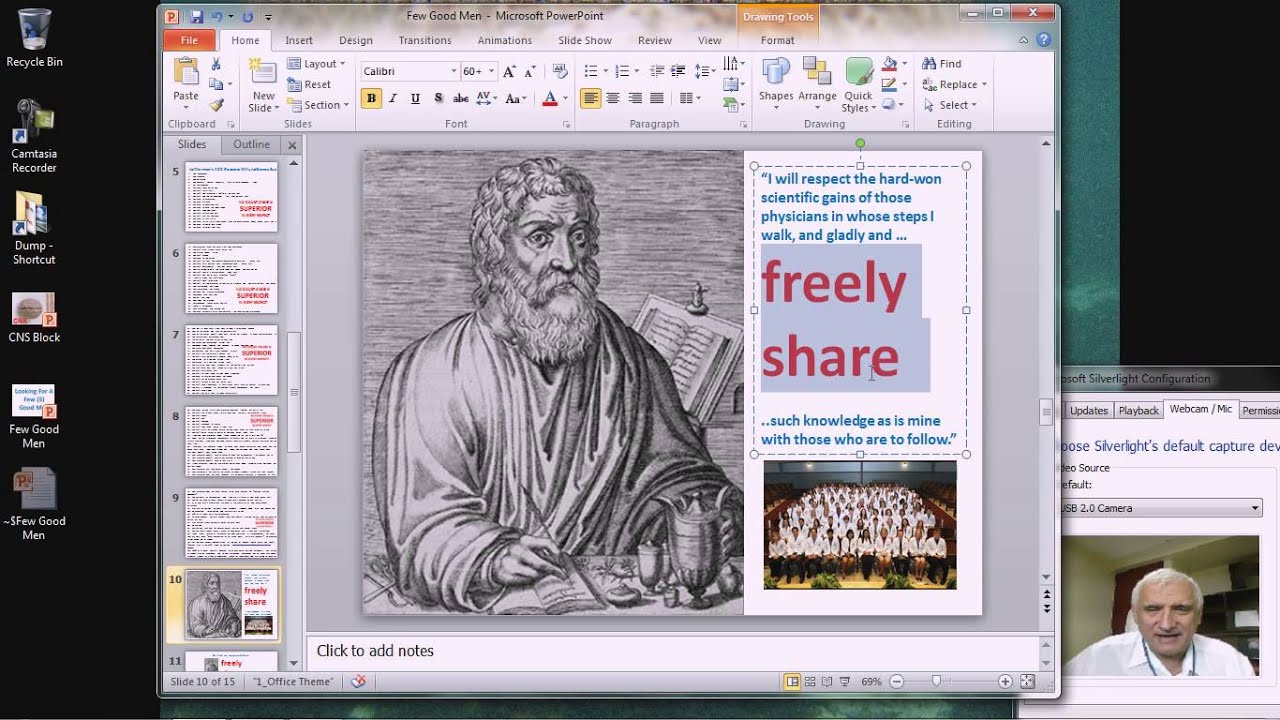Start Slide Show from status bar icon
The image size is (1280, 720).
coord(846,681)
